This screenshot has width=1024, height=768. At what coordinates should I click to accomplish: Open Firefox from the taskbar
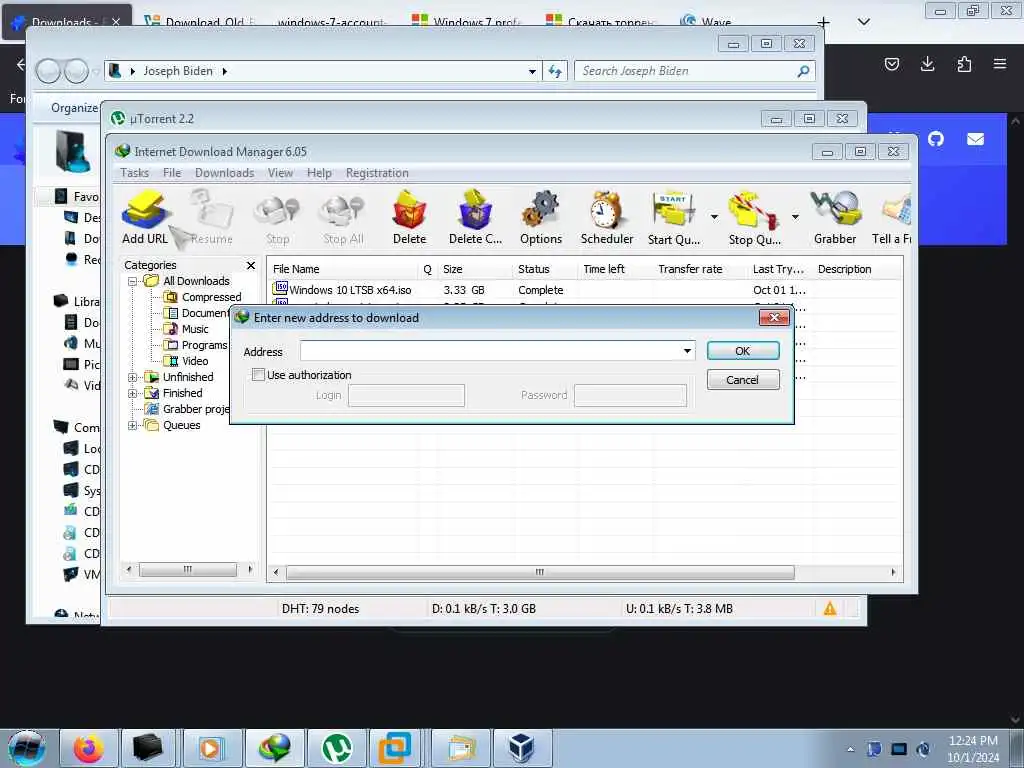tap(88, 748)
